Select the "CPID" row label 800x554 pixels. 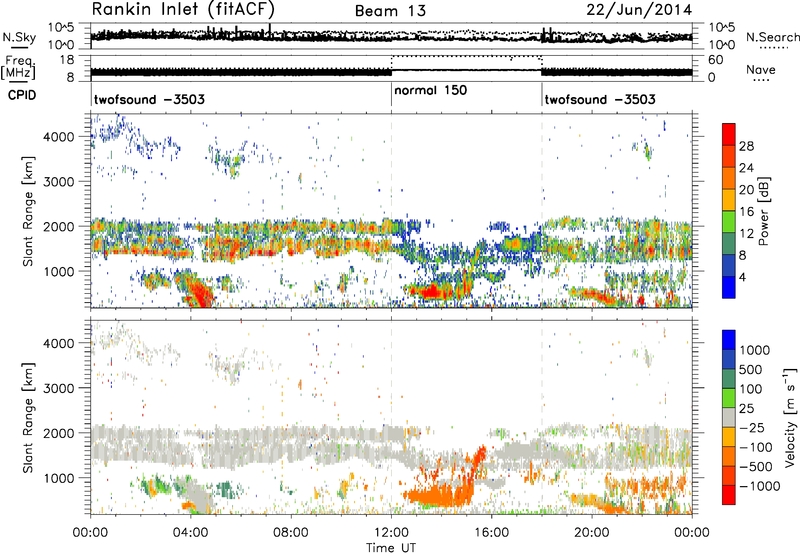[x=22, y=95]
